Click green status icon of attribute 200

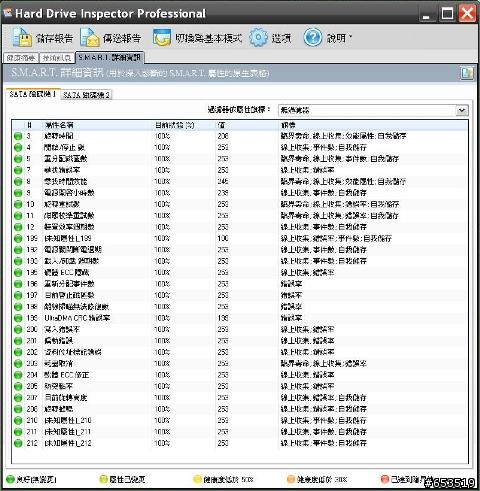(x=18, y=329)
